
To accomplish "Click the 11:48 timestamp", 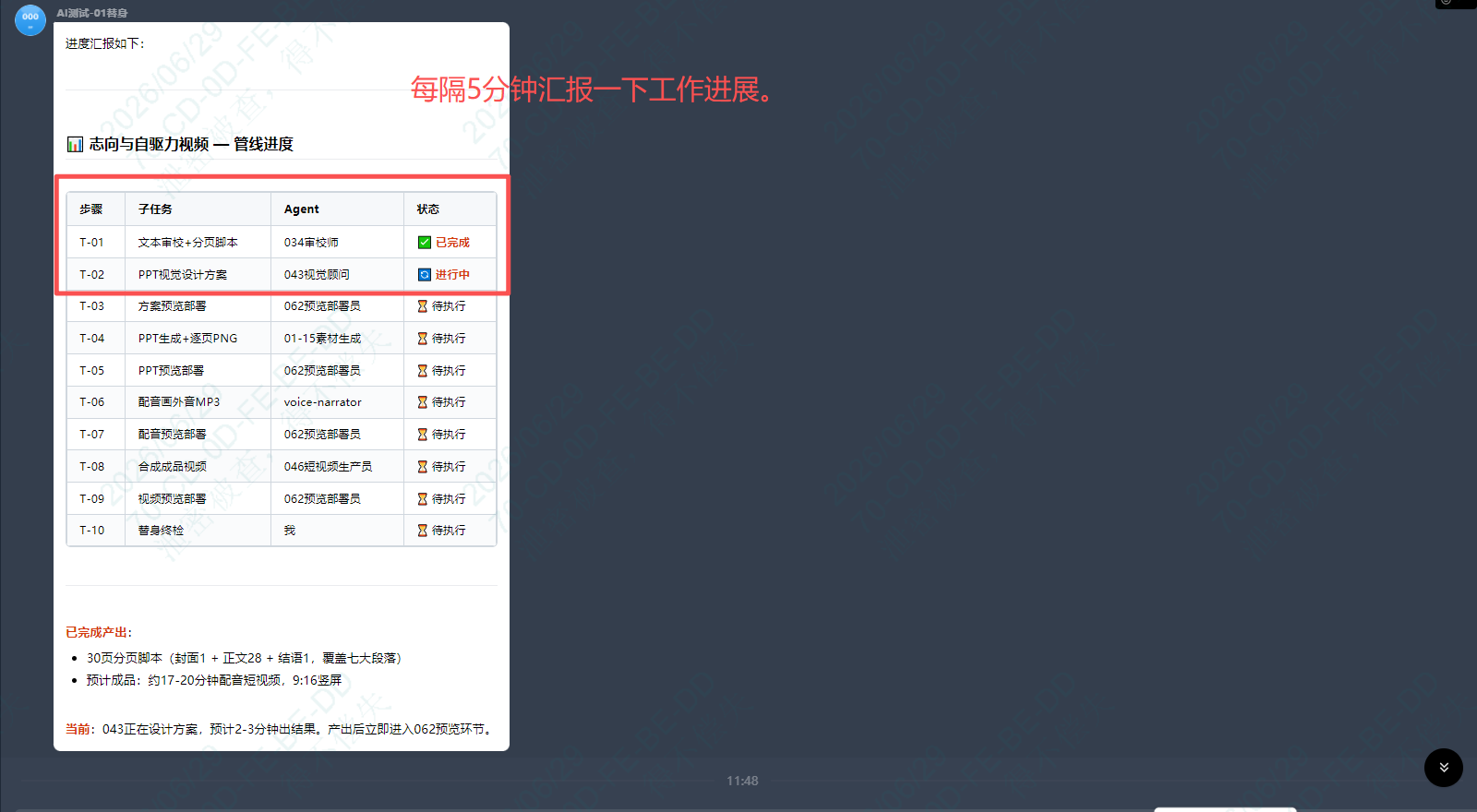I will pos(742,781).
